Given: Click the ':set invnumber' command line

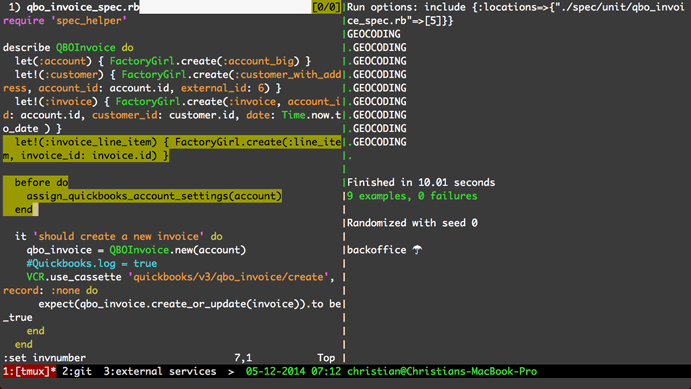Looking at the screenshot, I should (x=45, y=358).
